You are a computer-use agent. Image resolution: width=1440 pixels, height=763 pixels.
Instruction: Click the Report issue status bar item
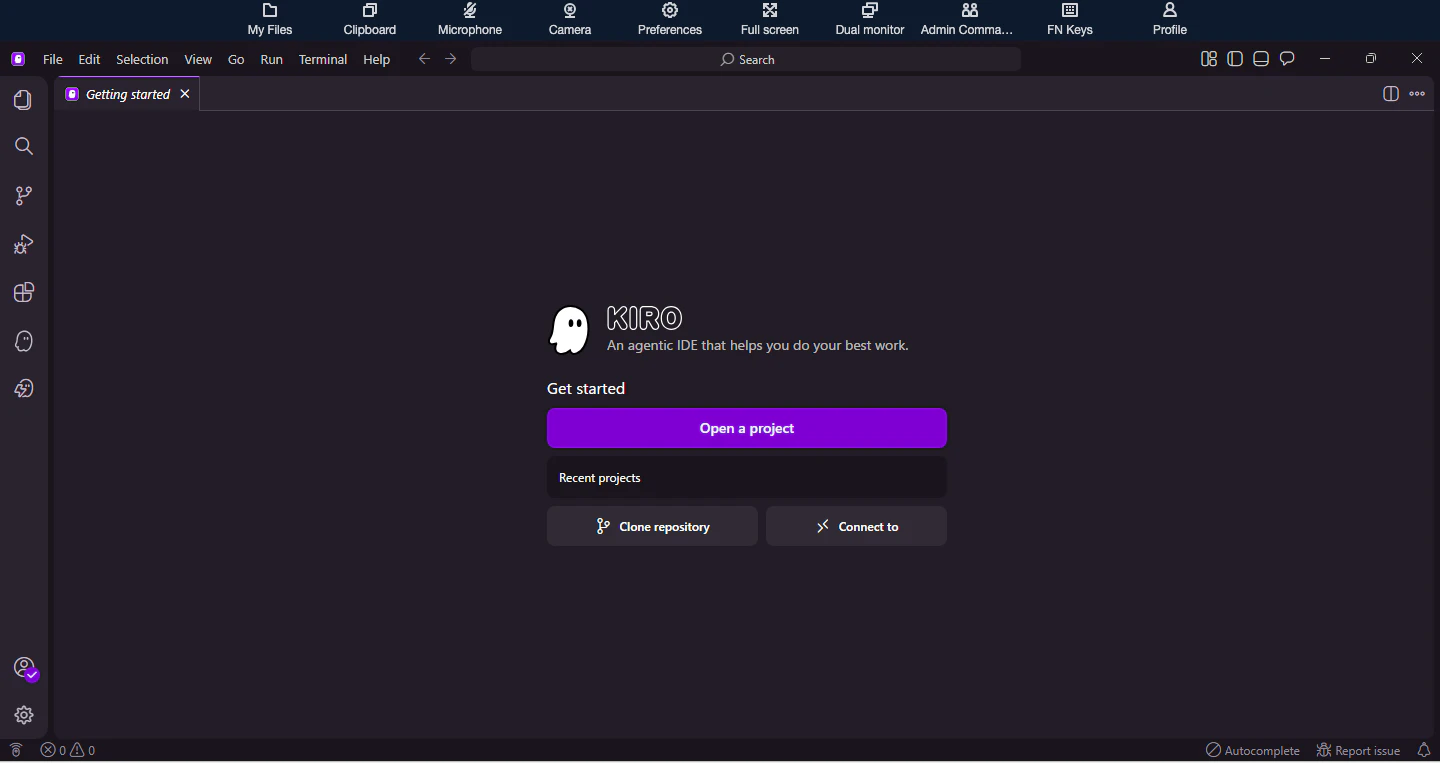tap(1358, 750)
